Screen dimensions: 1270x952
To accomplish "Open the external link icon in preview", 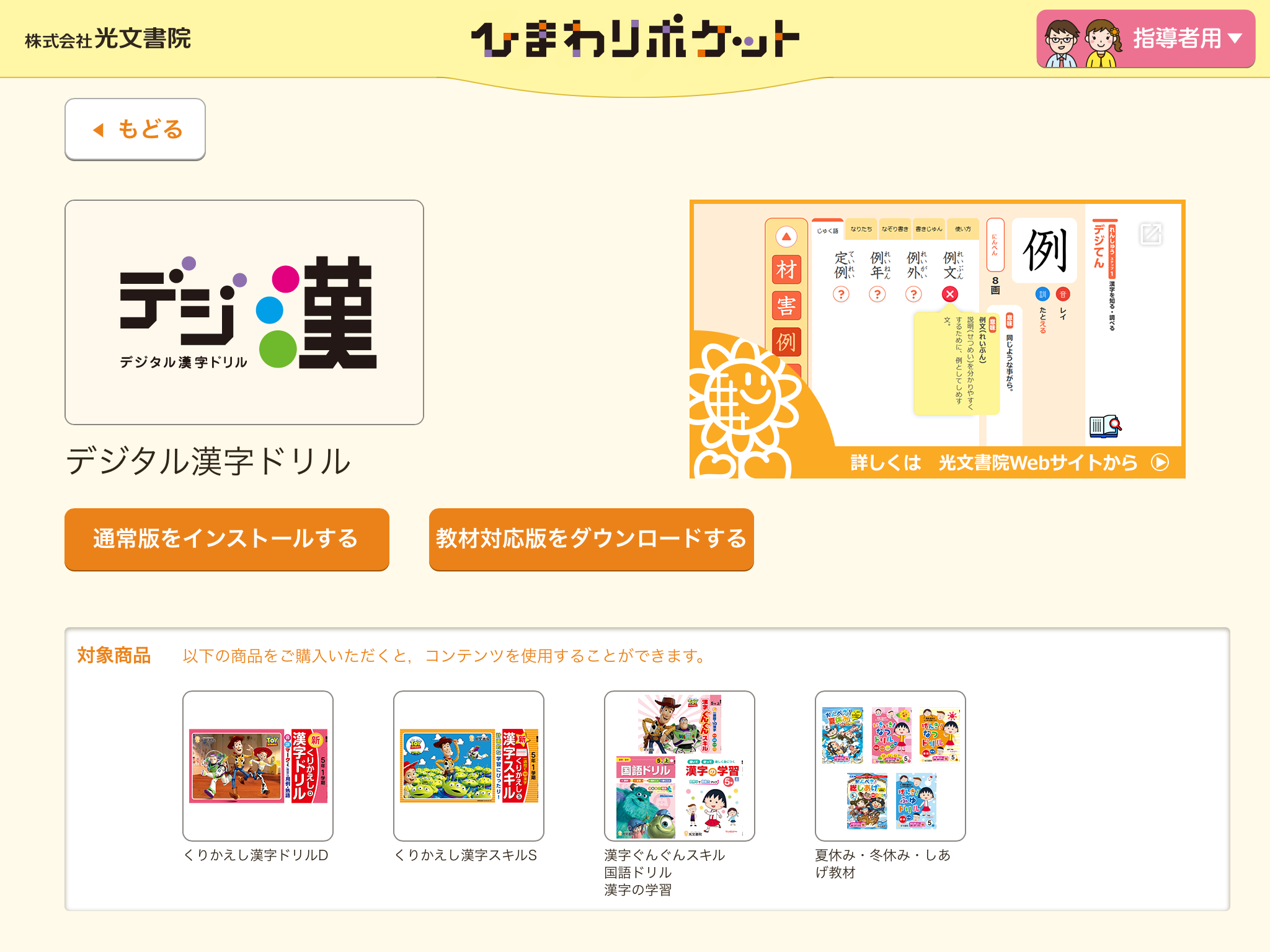I will point(1151,234).
